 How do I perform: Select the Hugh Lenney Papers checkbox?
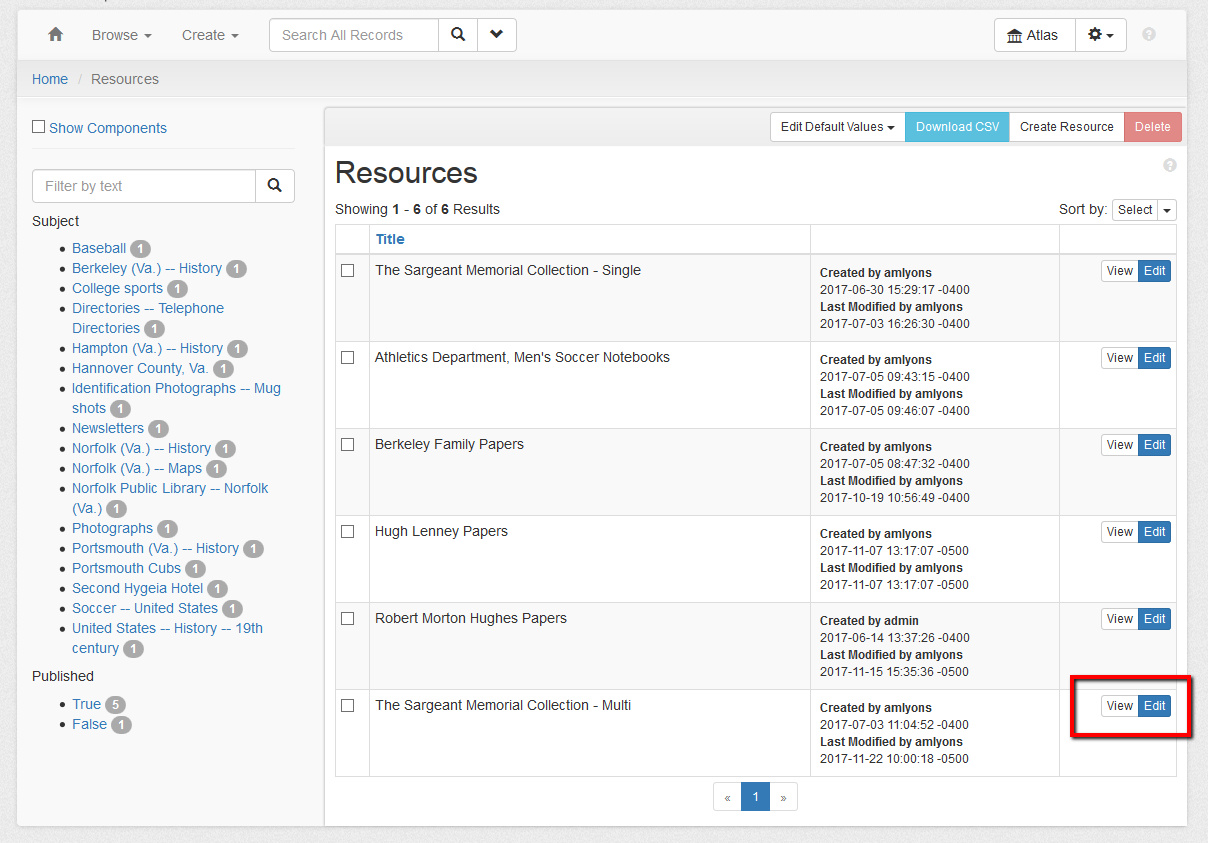click(348, 532)
